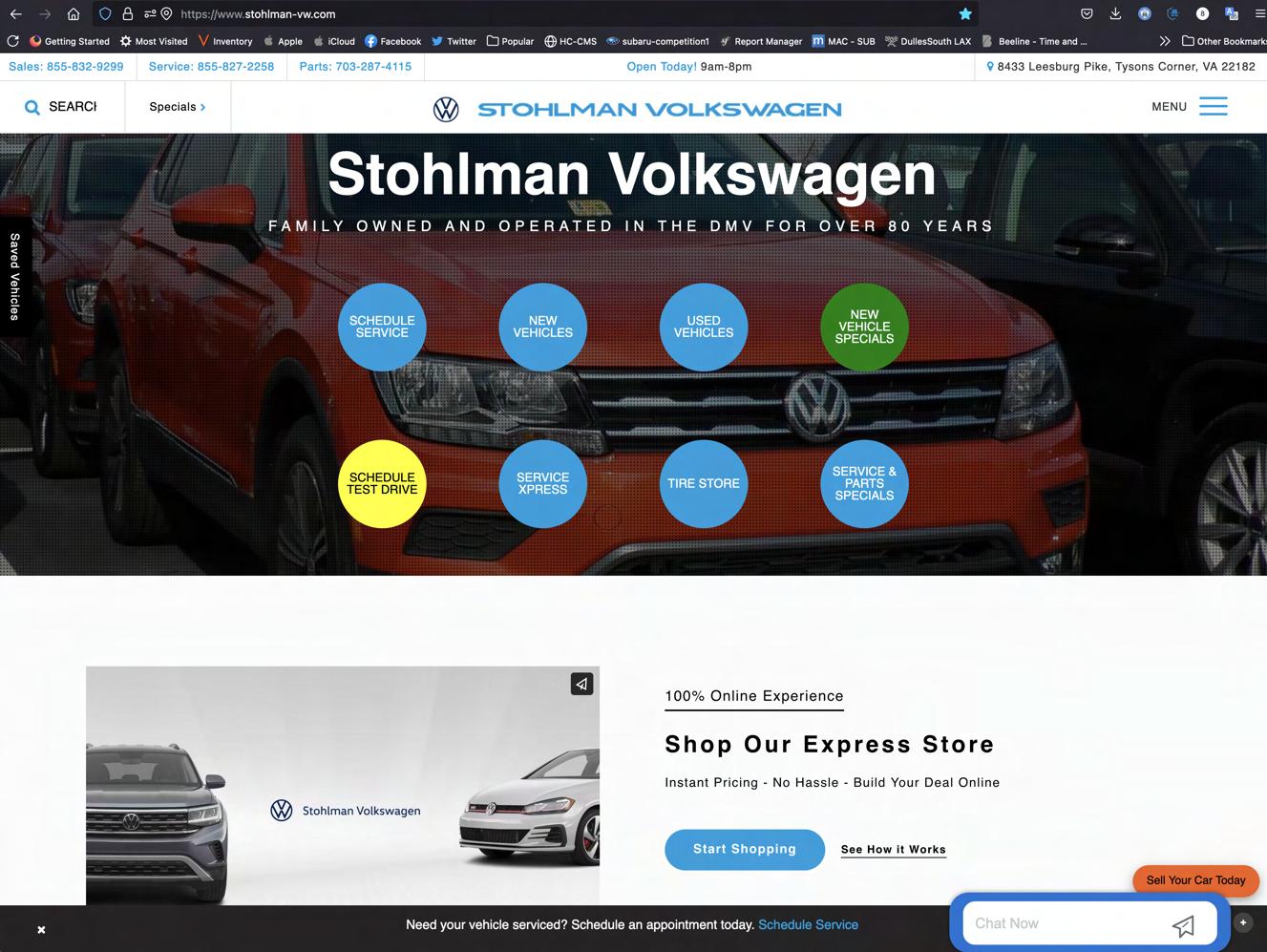Go back to the previous page

pos(15,14)
